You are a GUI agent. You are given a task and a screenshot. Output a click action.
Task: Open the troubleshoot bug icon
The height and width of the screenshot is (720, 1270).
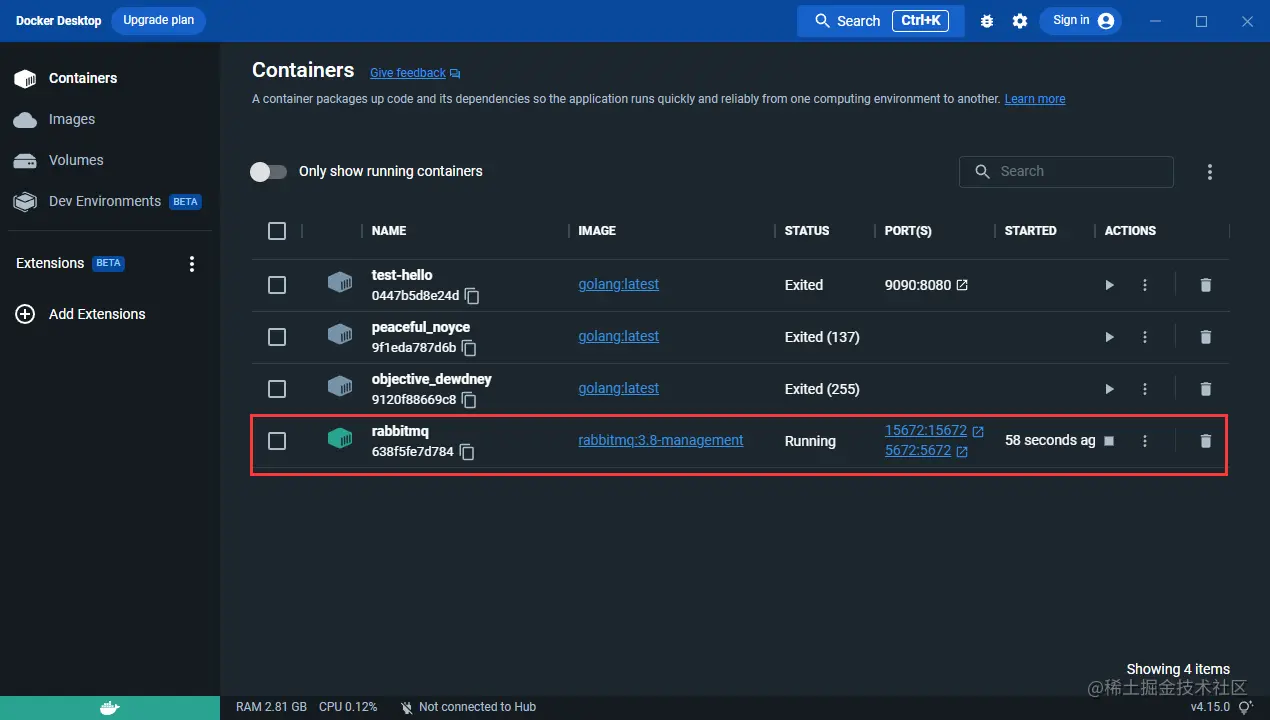pyautogui.click(x=987, y=21)
